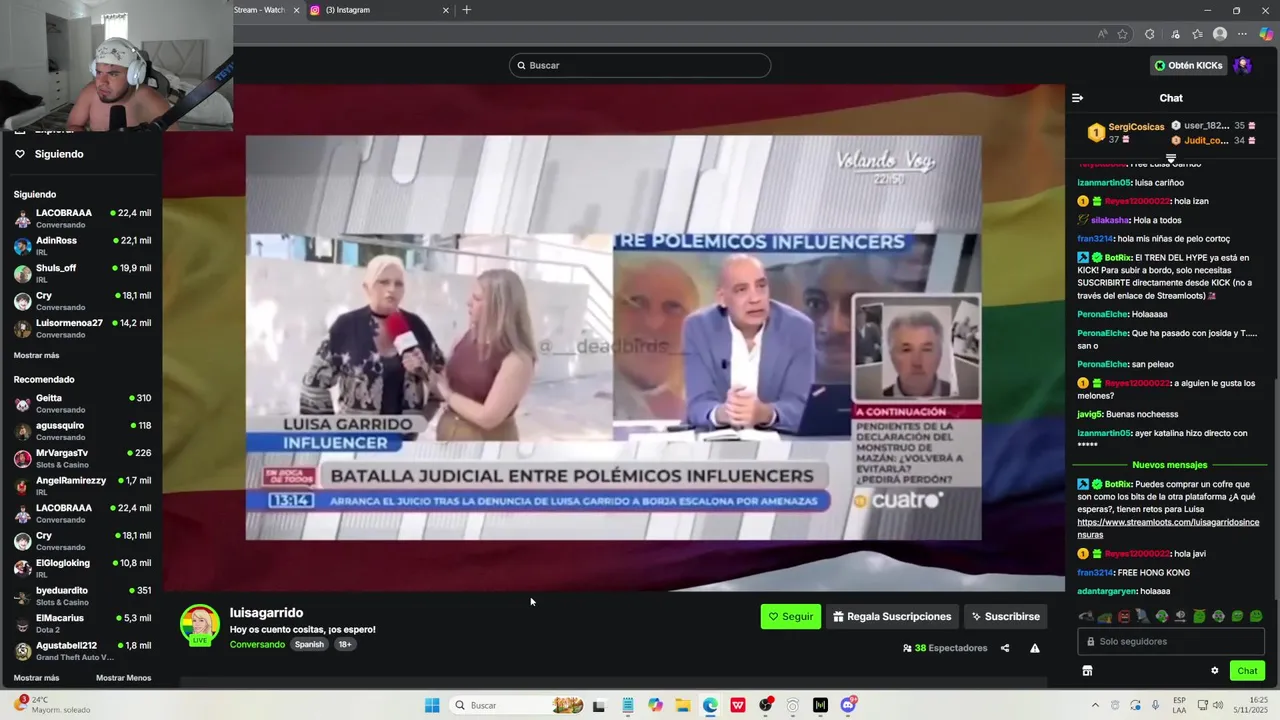This screenshot has height=720, width=1280.
Task: Open a new browser tab
Action: (x=466, y=10)
